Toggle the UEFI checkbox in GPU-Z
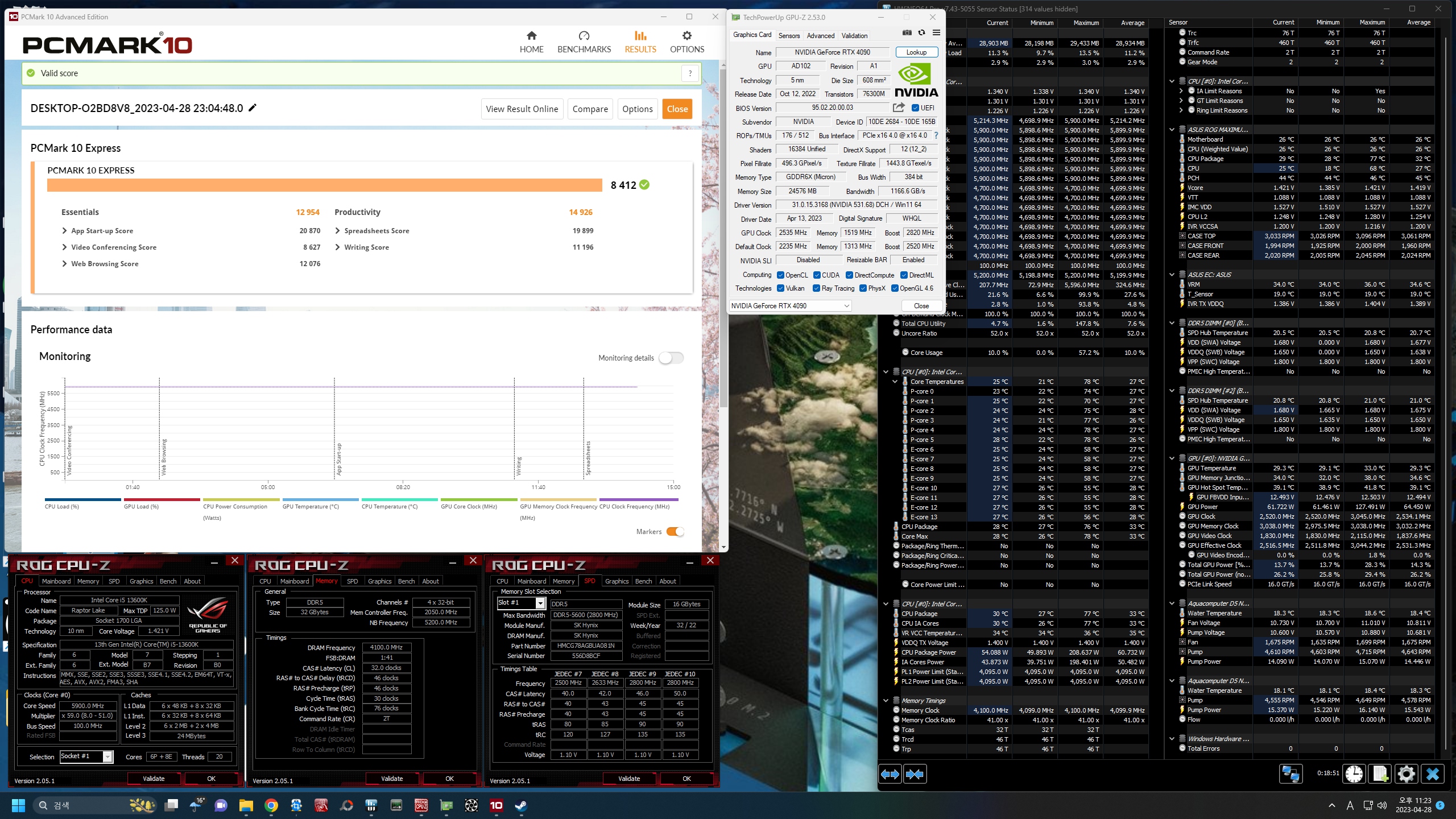Screen dimensions: 1456x819 [x=915, y=108]
